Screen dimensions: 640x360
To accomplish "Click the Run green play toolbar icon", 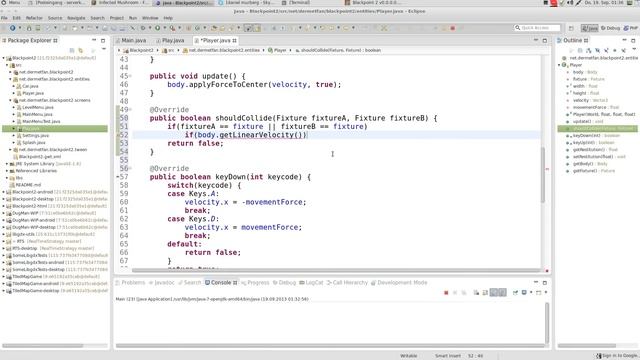I will 157,28.
